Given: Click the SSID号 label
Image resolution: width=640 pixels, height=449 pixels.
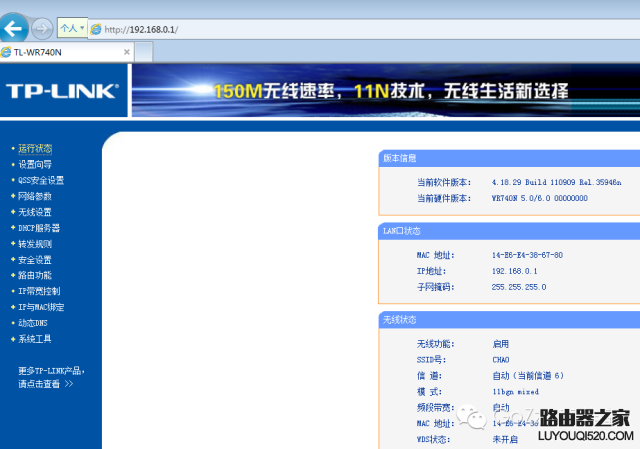Looking at the screenshot, I should point(431,360).
